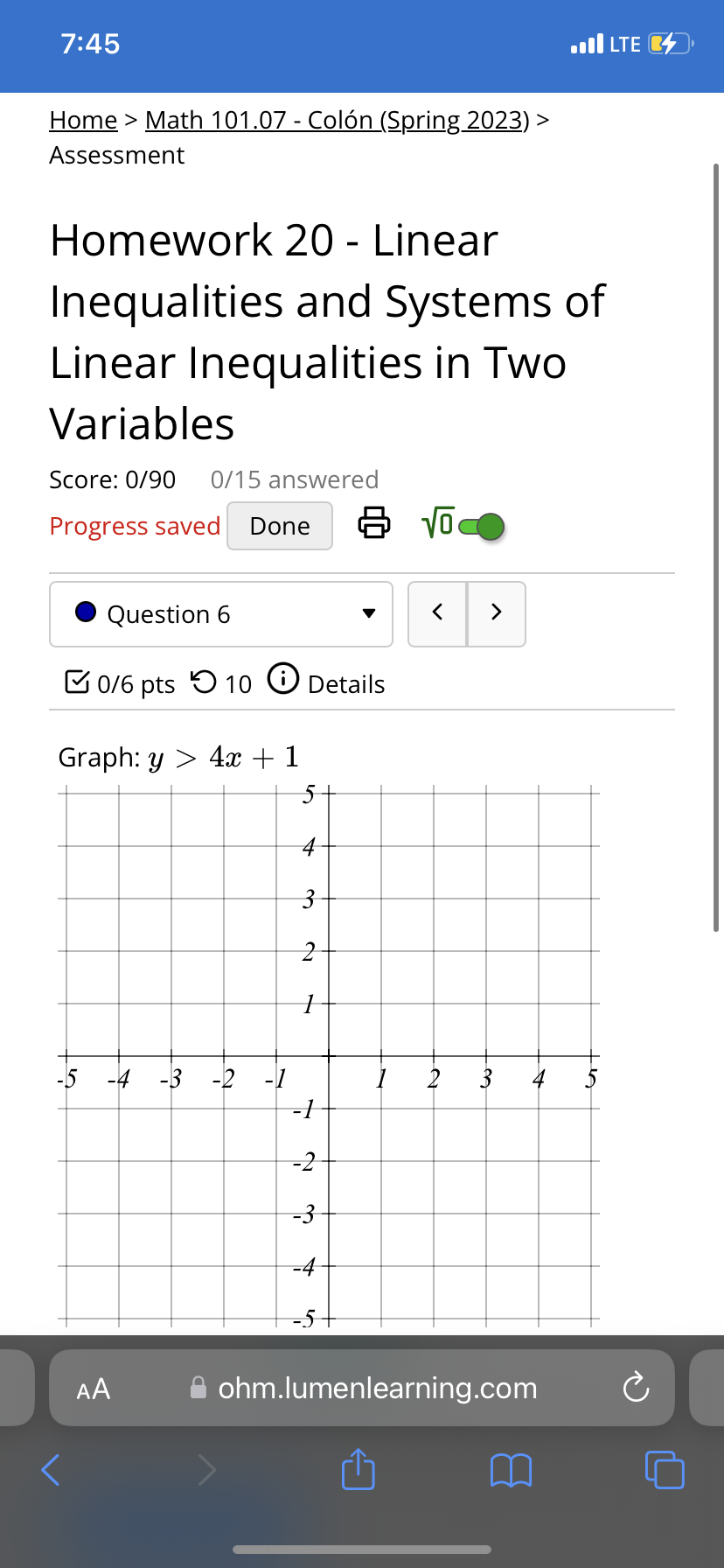Click the 0/6 pts checkbox icon
Image resolution: width=724 pixels, height=1568 pixels.
[x=77, y=681]
